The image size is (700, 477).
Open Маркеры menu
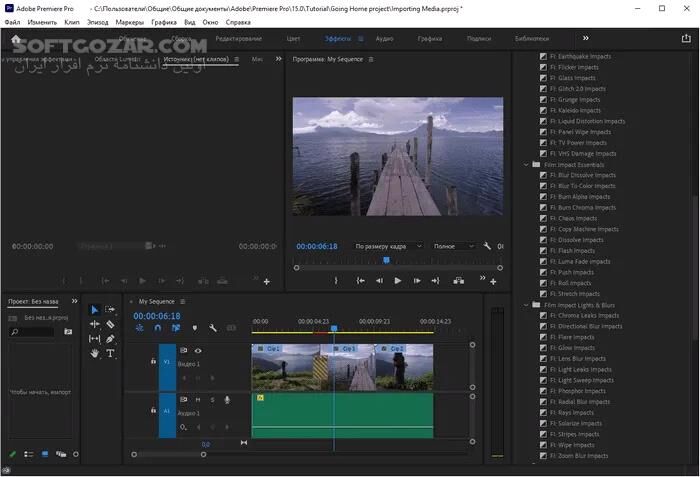pos(129,22)
